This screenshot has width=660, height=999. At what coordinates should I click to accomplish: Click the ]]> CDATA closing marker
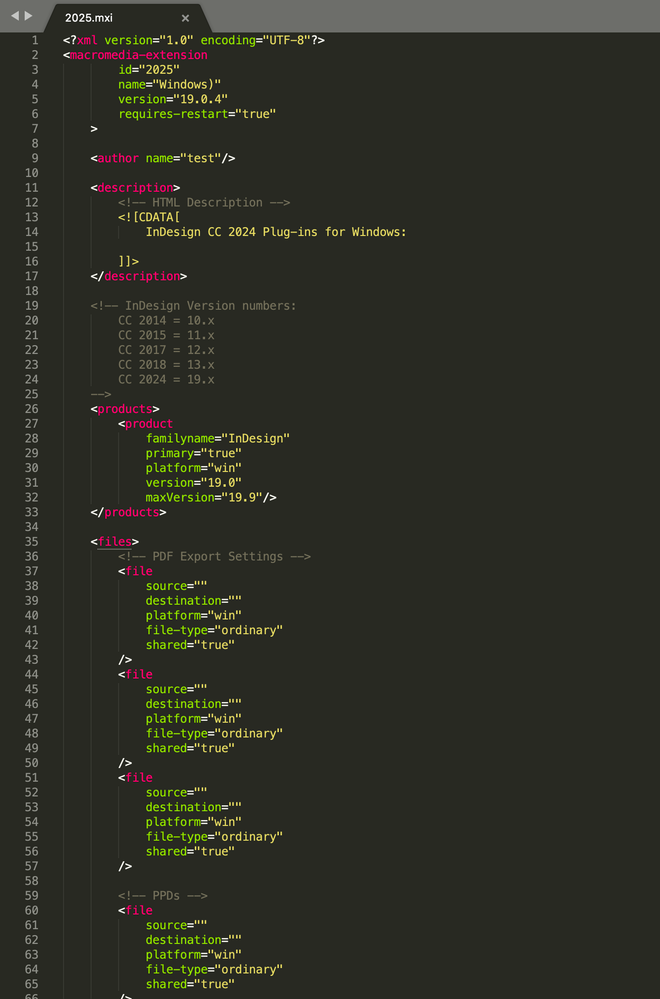point(128,261)
